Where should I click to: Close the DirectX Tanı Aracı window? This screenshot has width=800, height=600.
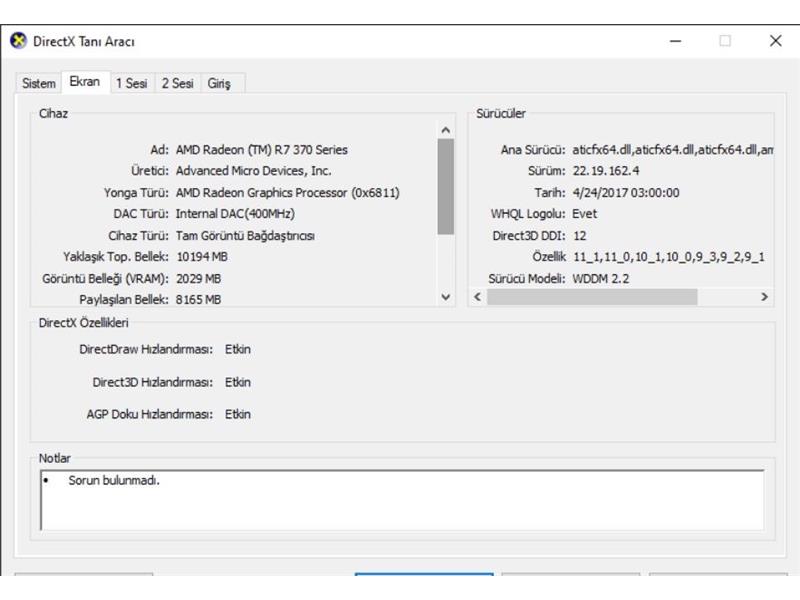[776, 41]
